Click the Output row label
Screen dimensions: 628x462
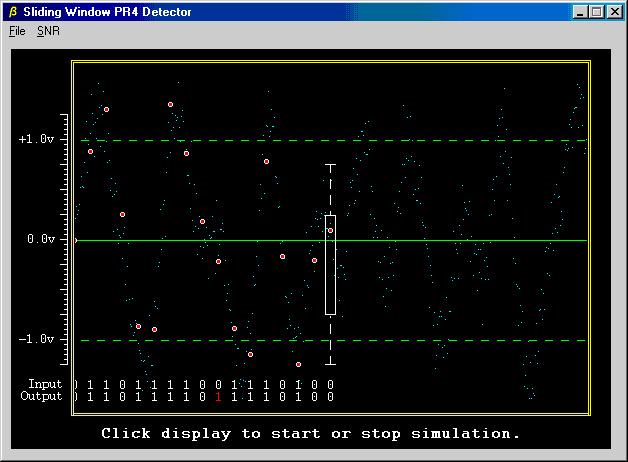point(41,396)
